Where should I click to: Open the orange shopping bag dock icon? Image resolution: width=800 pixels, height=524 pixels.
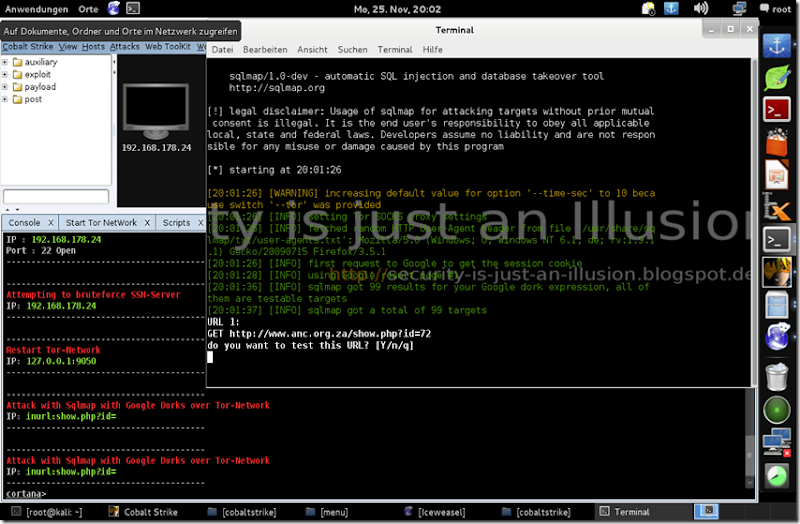[x=777, y=142]
